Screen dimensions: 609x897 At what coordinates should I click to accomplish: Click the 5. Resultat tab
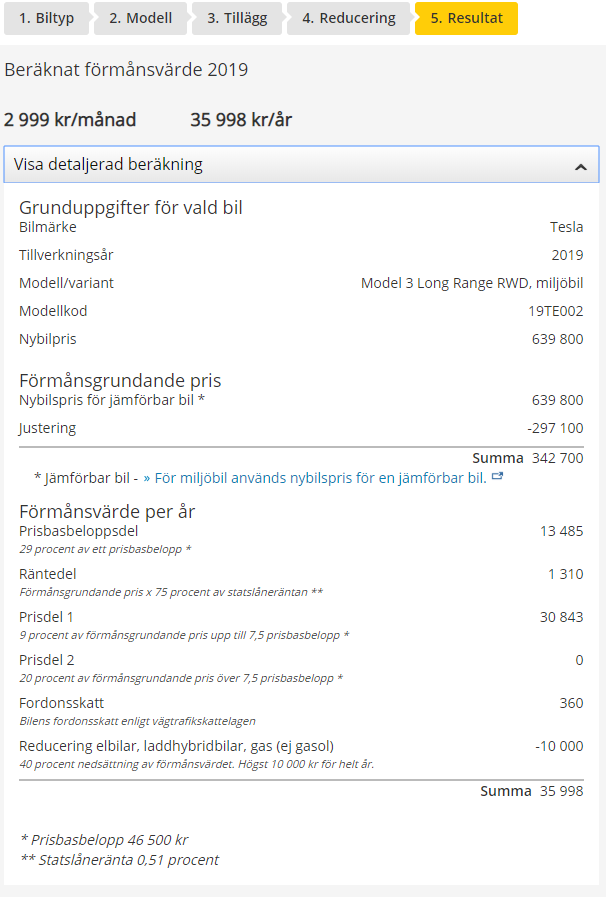coord(466,18)
